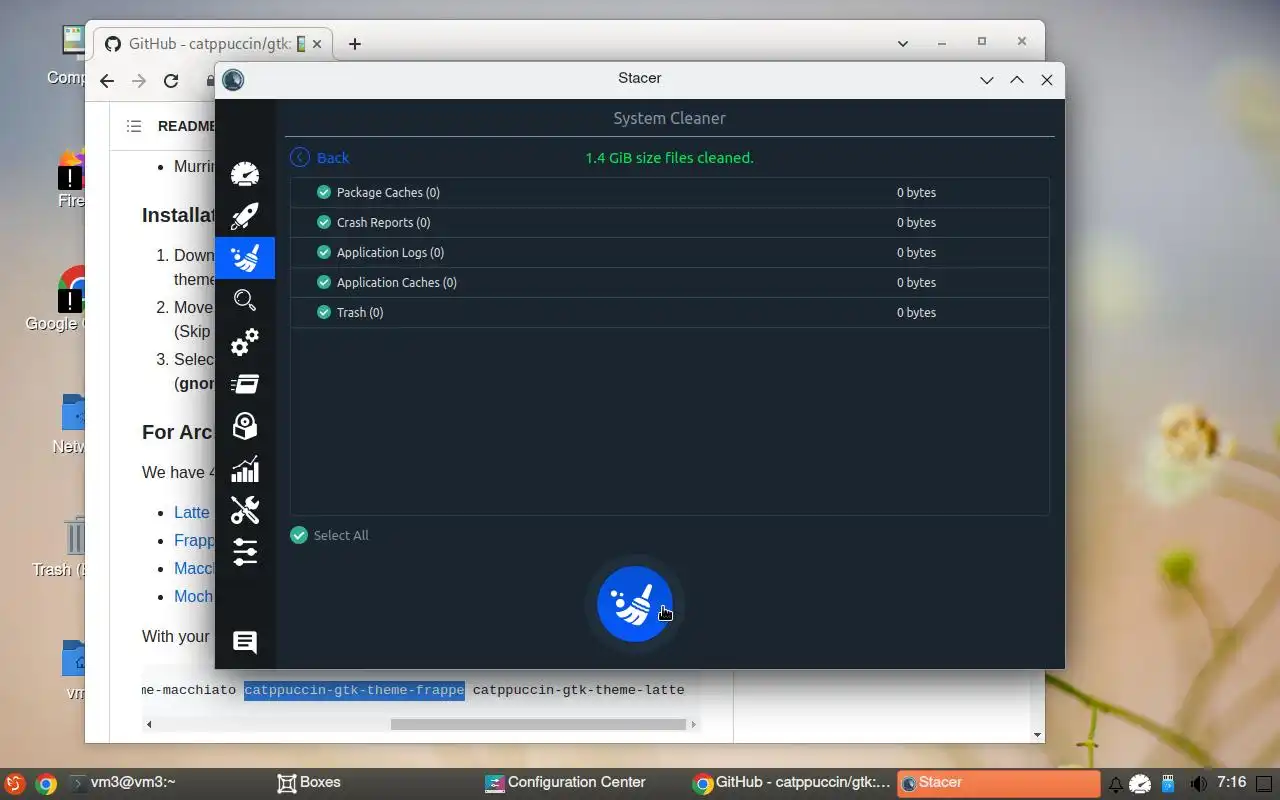This screenshot has width=1280, height=800.
Task: Open the Feedback chat bubble icon
Action: [245, 642]
